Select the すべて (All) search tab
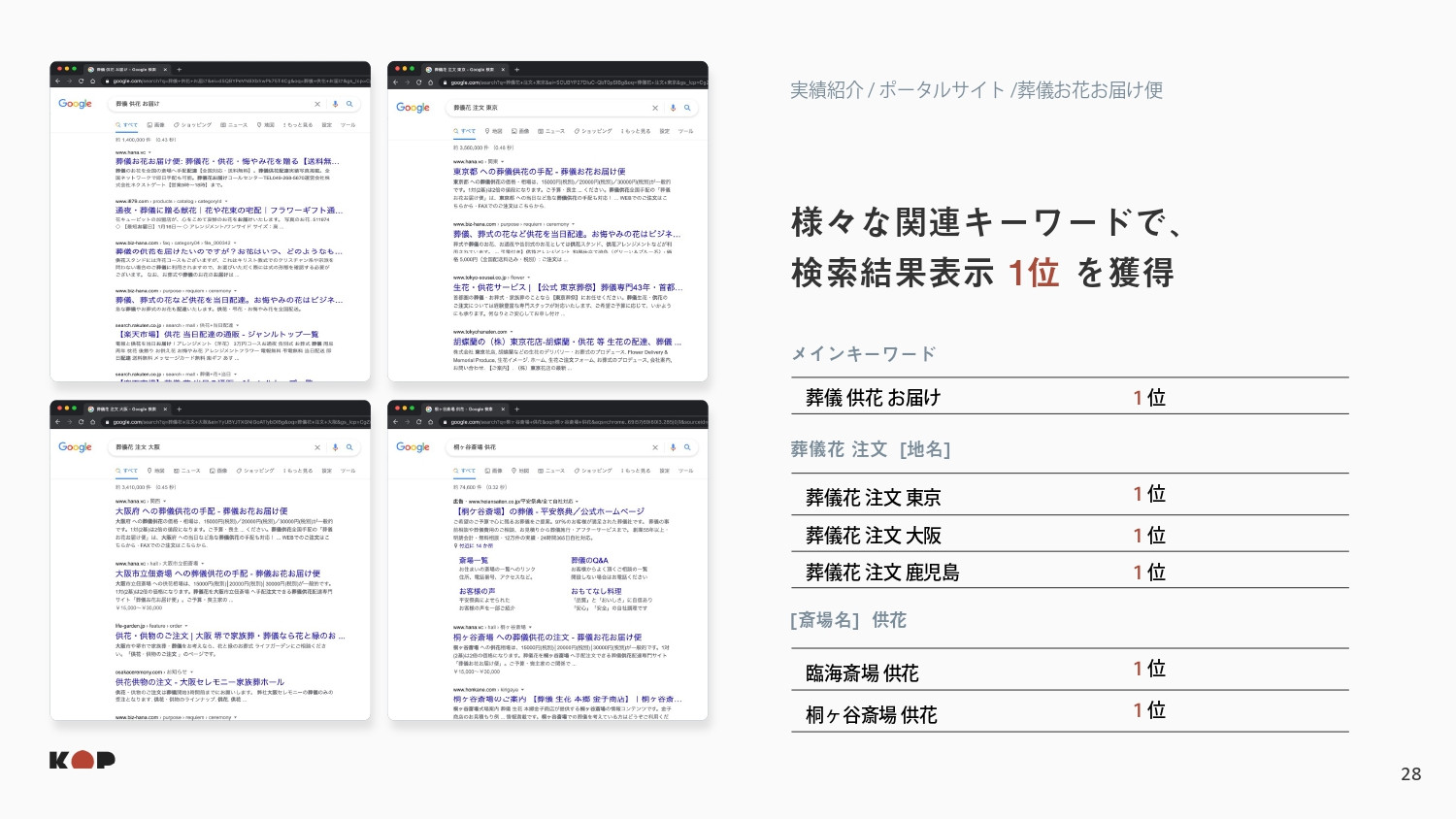The height and width of the screenshot is (819, 1456). [x=126, y=125]
